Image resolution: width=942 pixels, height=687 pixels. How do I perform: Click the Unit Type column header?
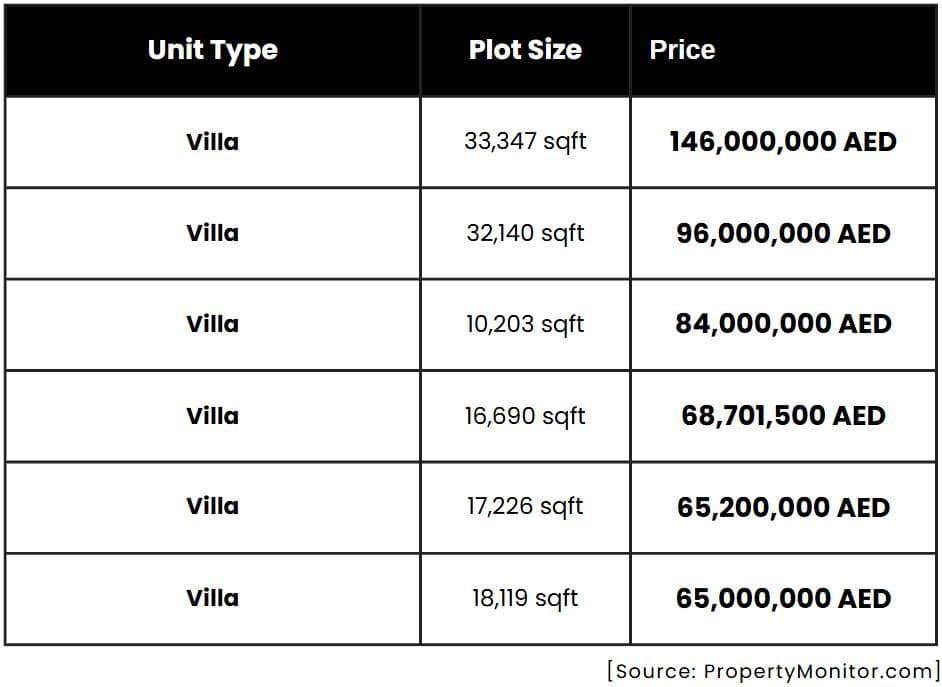[x=212, y=50]
